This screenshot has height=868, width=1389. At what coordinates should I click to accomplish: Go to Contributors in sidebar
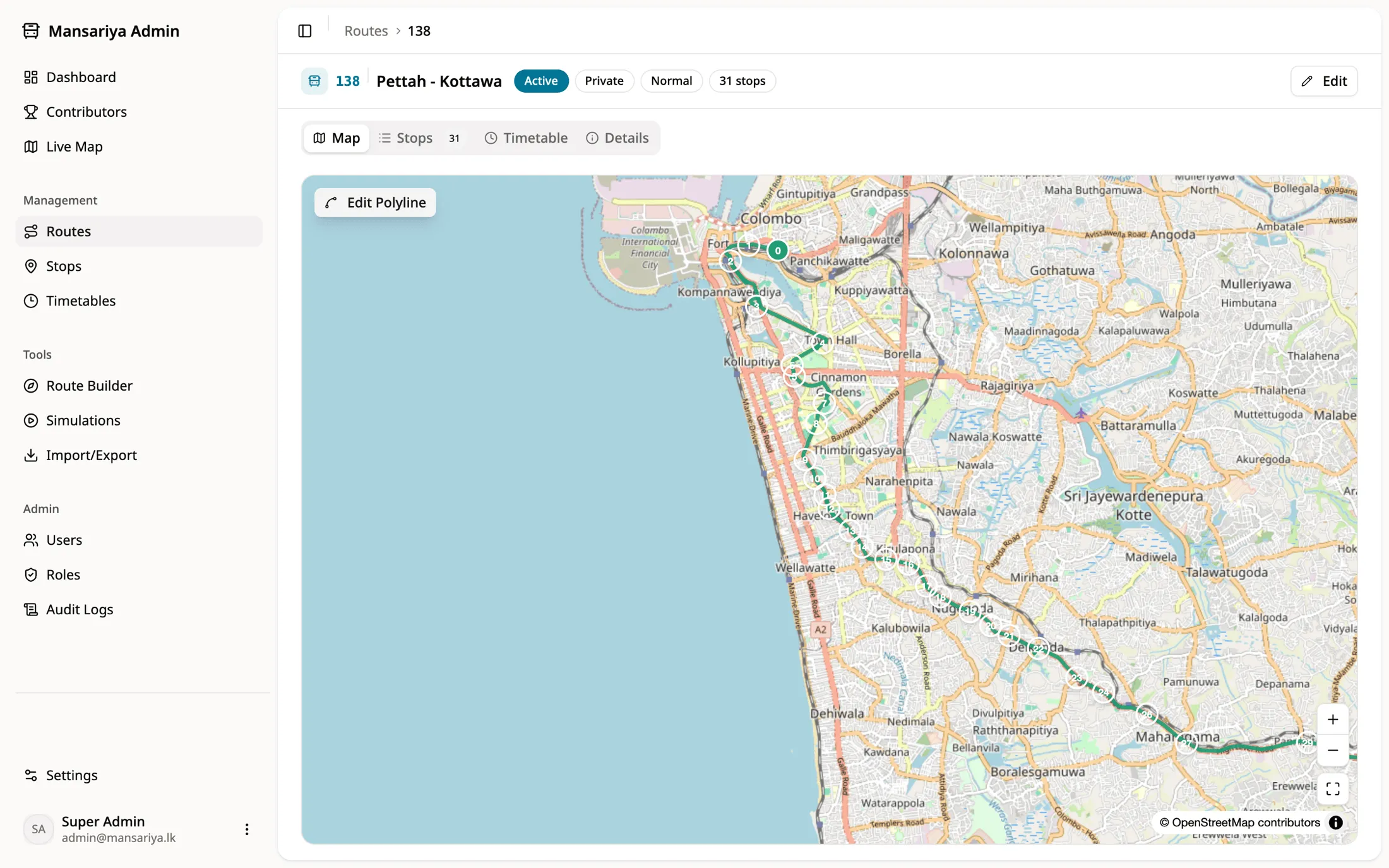[x=139, y=112]
